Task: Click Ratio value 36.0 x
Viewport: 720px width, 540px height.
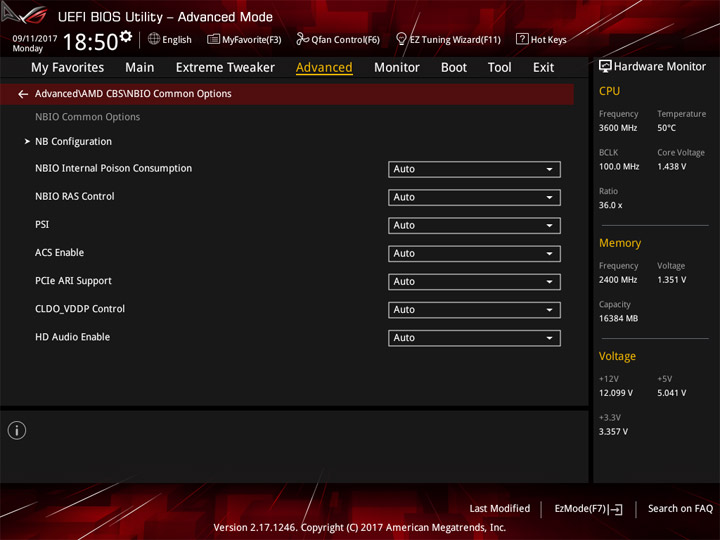Action: tap(611, 205)
